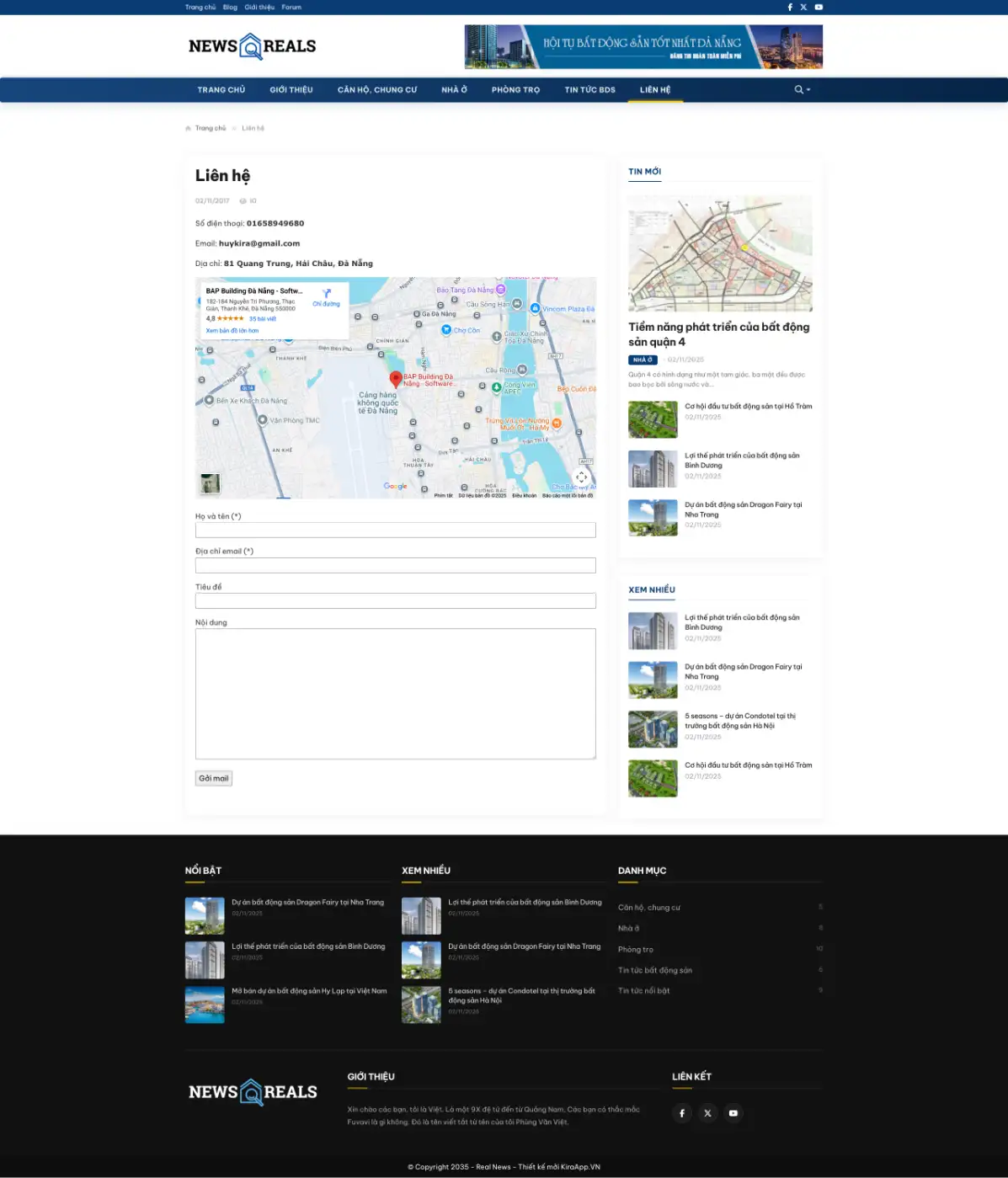Select the Tin tức BDS menu item
1008x1178 pixels.
589,90
